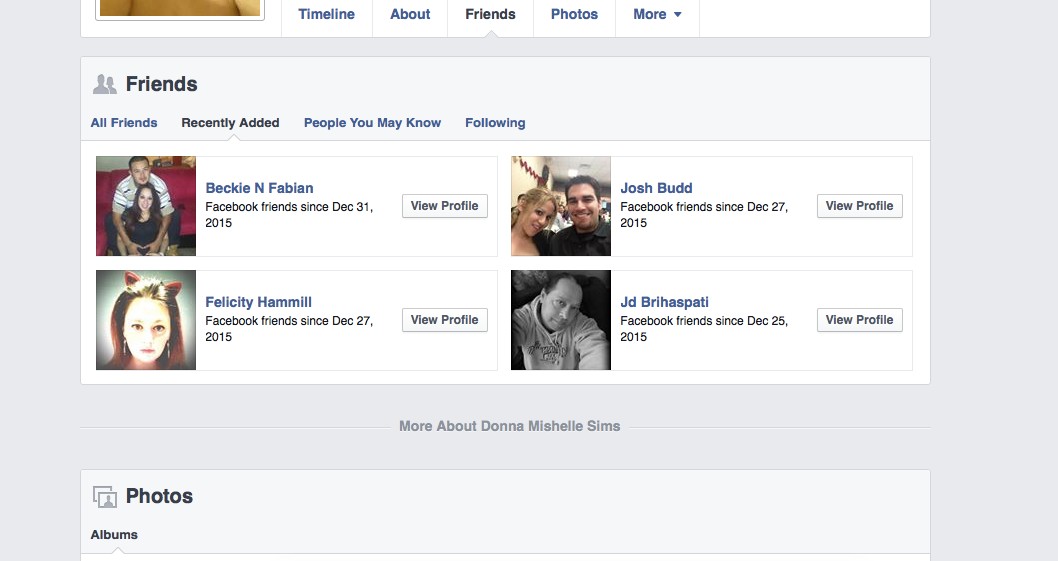This screenshot has width=1058, height=561.
Task: Switch to the About tab
Action: [x=410, y=14]
